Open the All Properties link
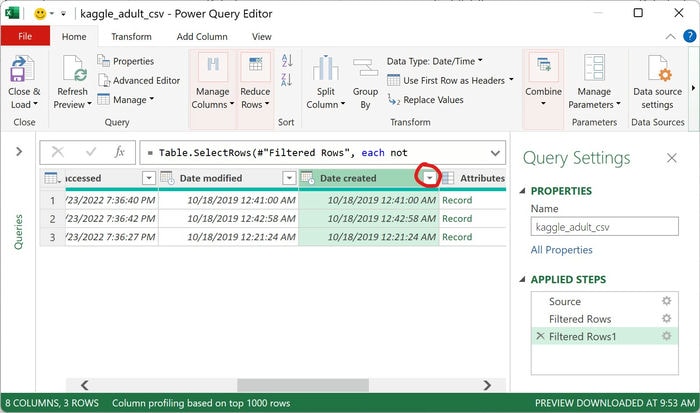Viewport: 700px width, 413px height. (561, 250)
